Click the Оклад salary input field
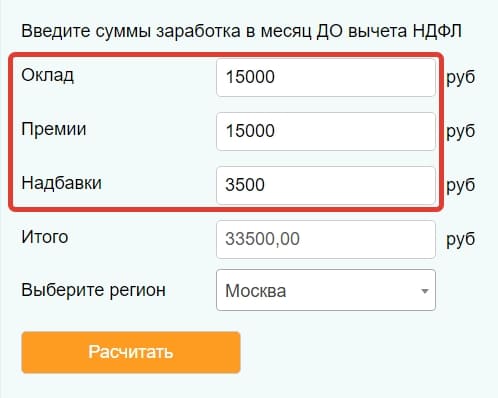 pos(326,77)
